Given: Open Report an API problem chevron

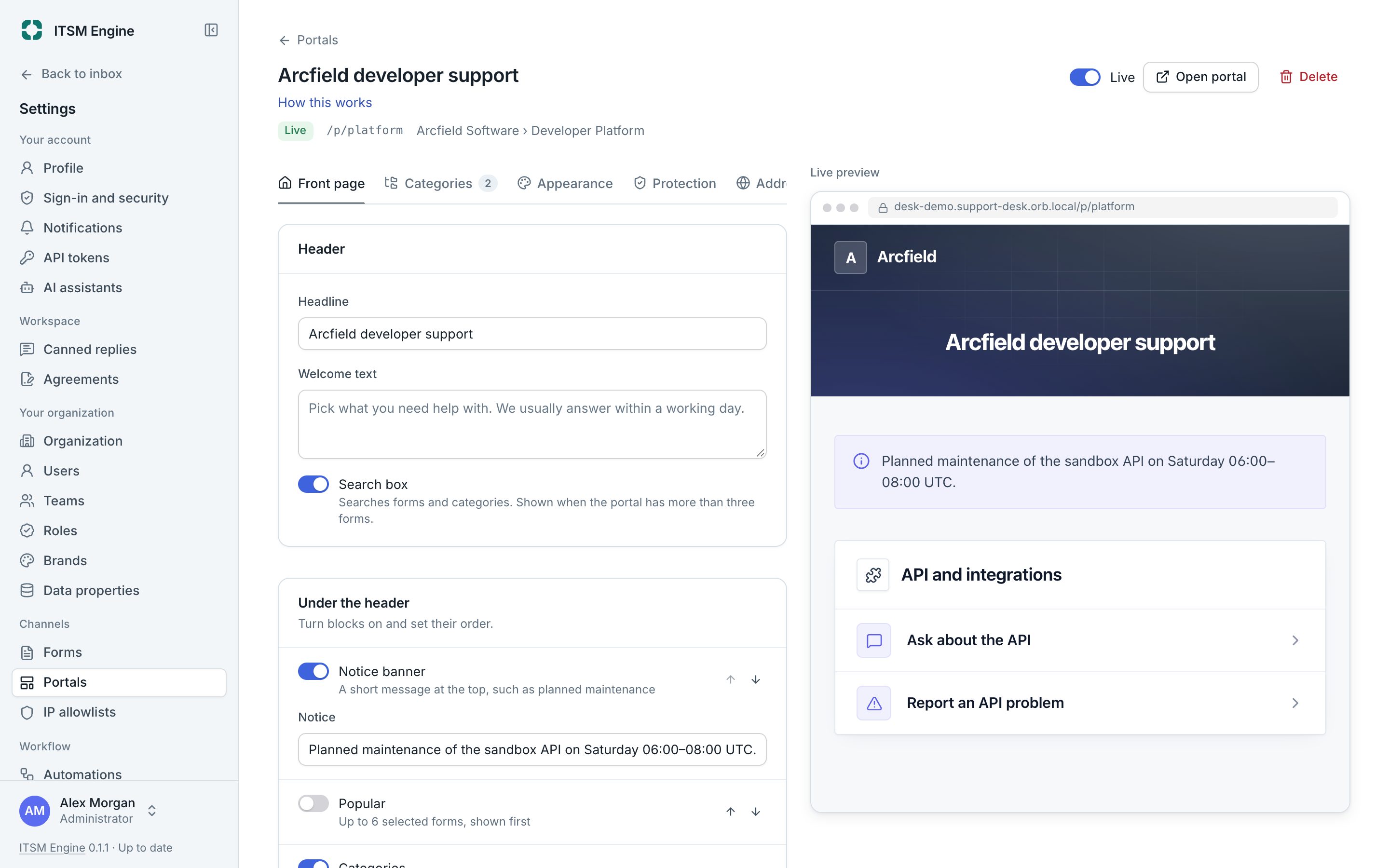Looking at the screenshot, I should coord(1295,703).
